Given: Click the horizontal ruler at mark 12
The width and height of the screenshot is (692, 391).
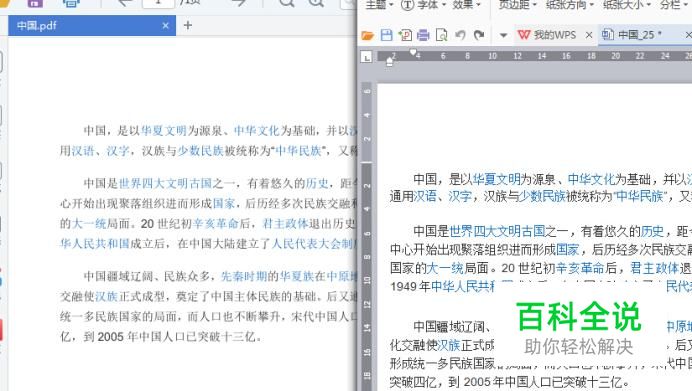Looking at the screenshot, I should [517, 56].
